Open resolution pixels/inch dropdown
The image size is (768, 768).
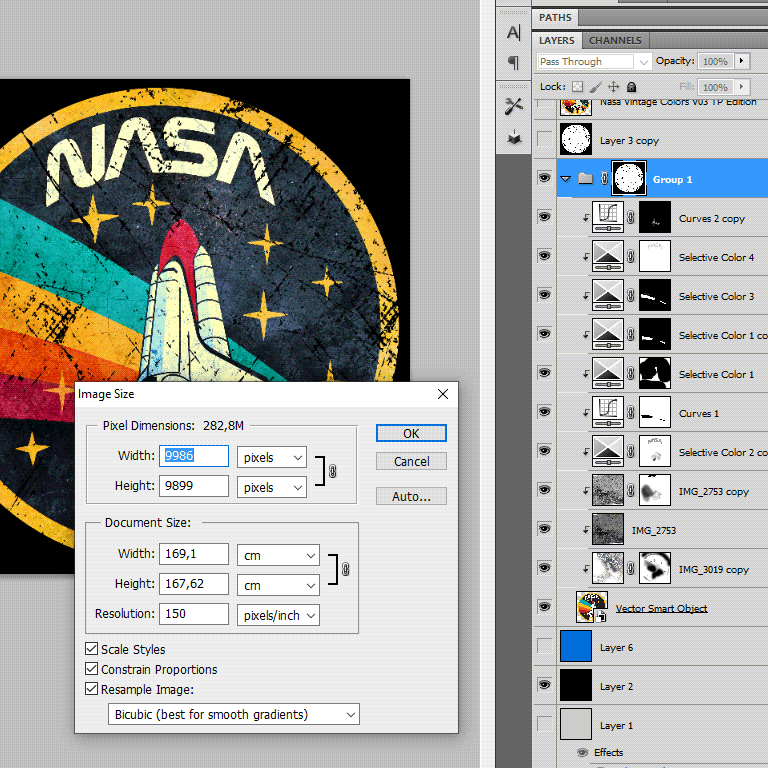click(x=278, y=615)
